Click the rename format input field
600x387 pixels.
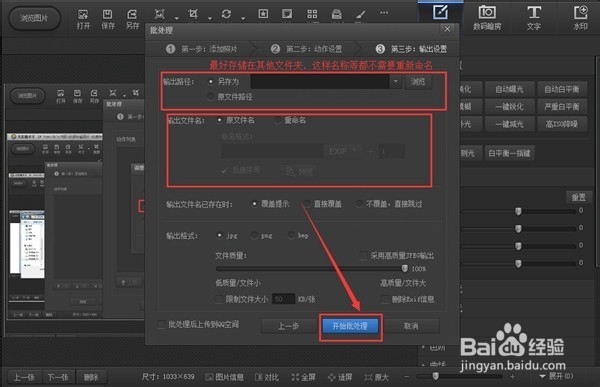tap(272, 151)
